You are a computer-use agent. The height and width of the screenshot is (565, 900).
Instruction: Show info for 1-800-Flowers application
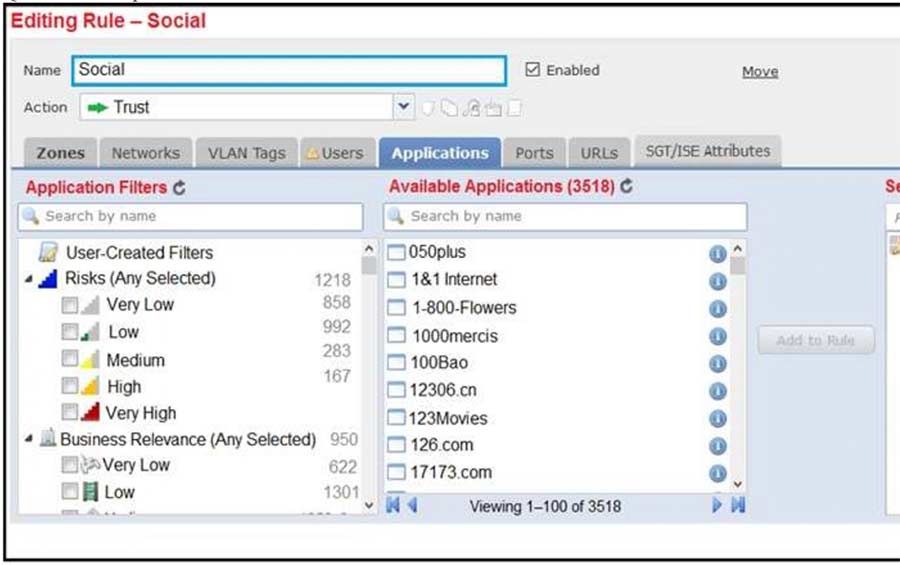coord(717,309)
